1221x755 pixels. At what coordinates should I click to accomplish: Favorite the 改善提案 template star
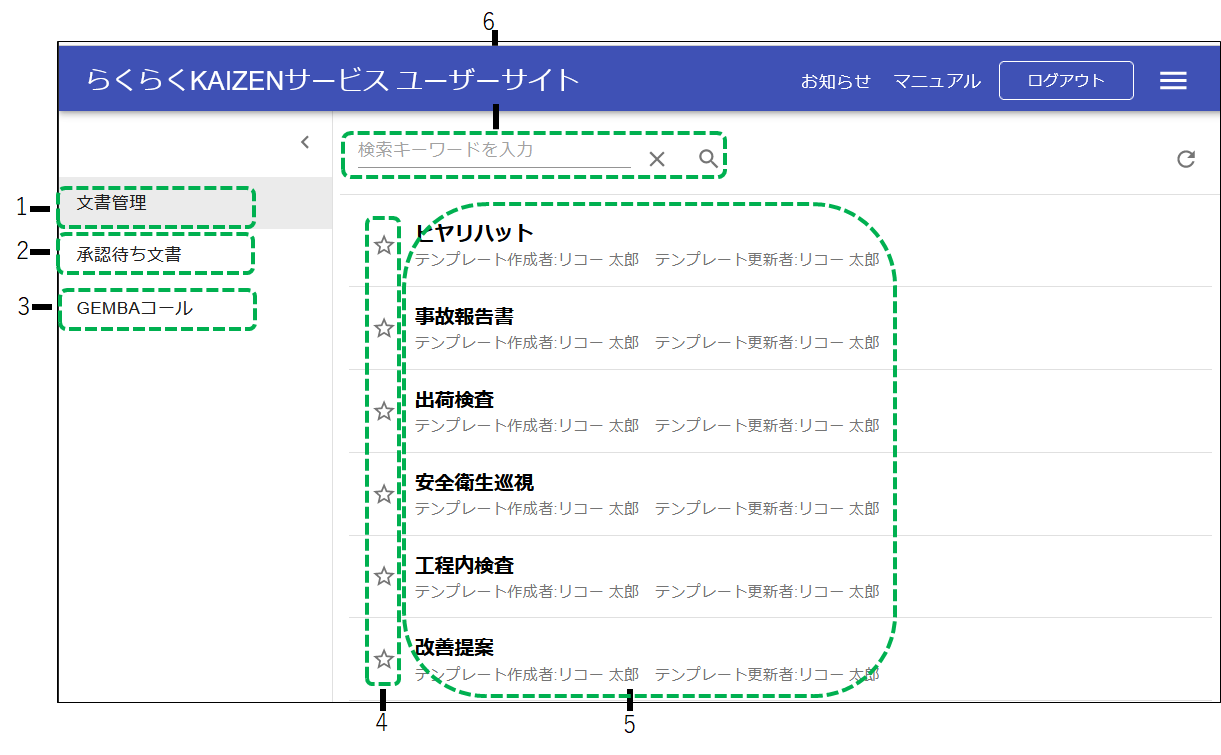tap(385, 660)
